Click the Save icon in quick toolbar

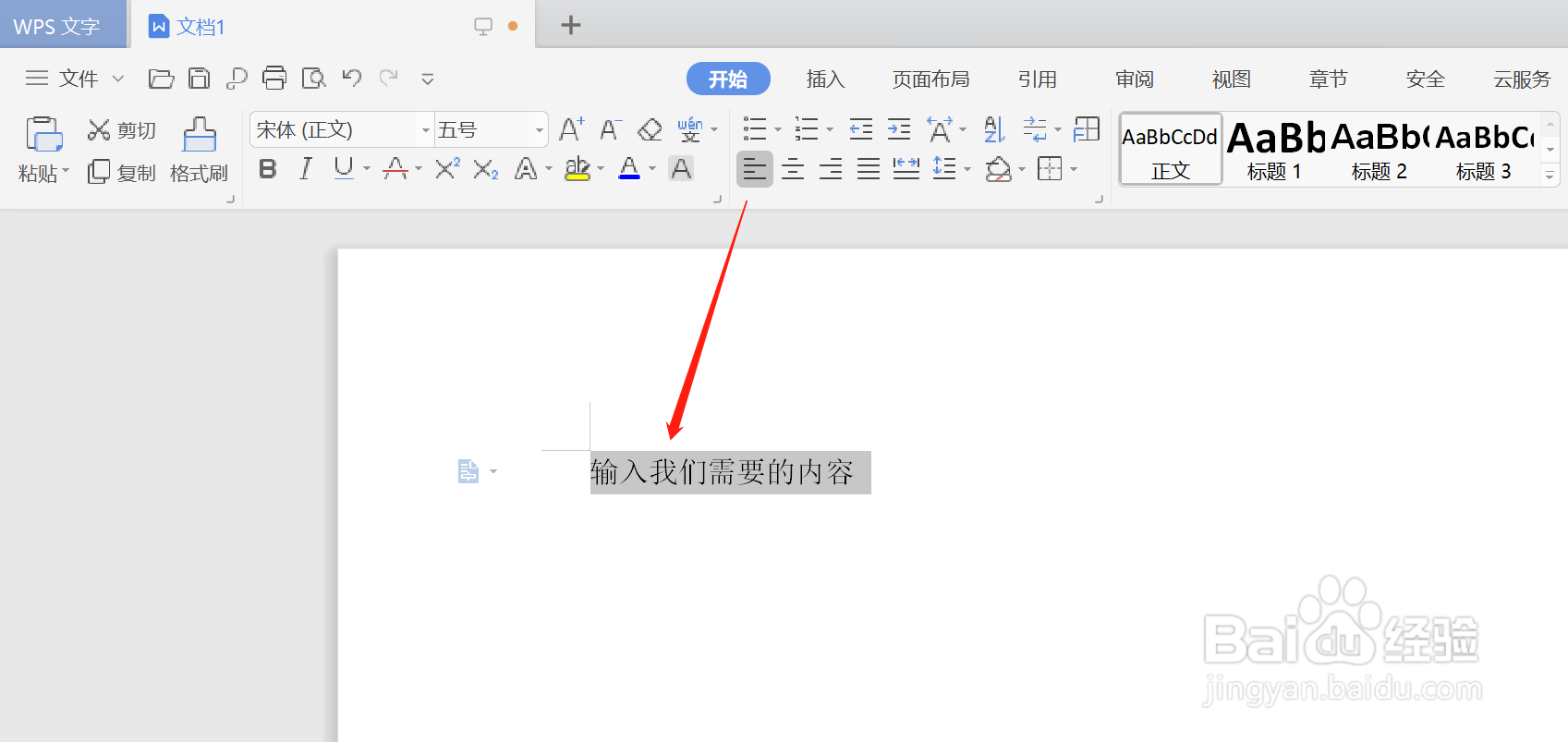pyautogui.click(x=199, y=79)
